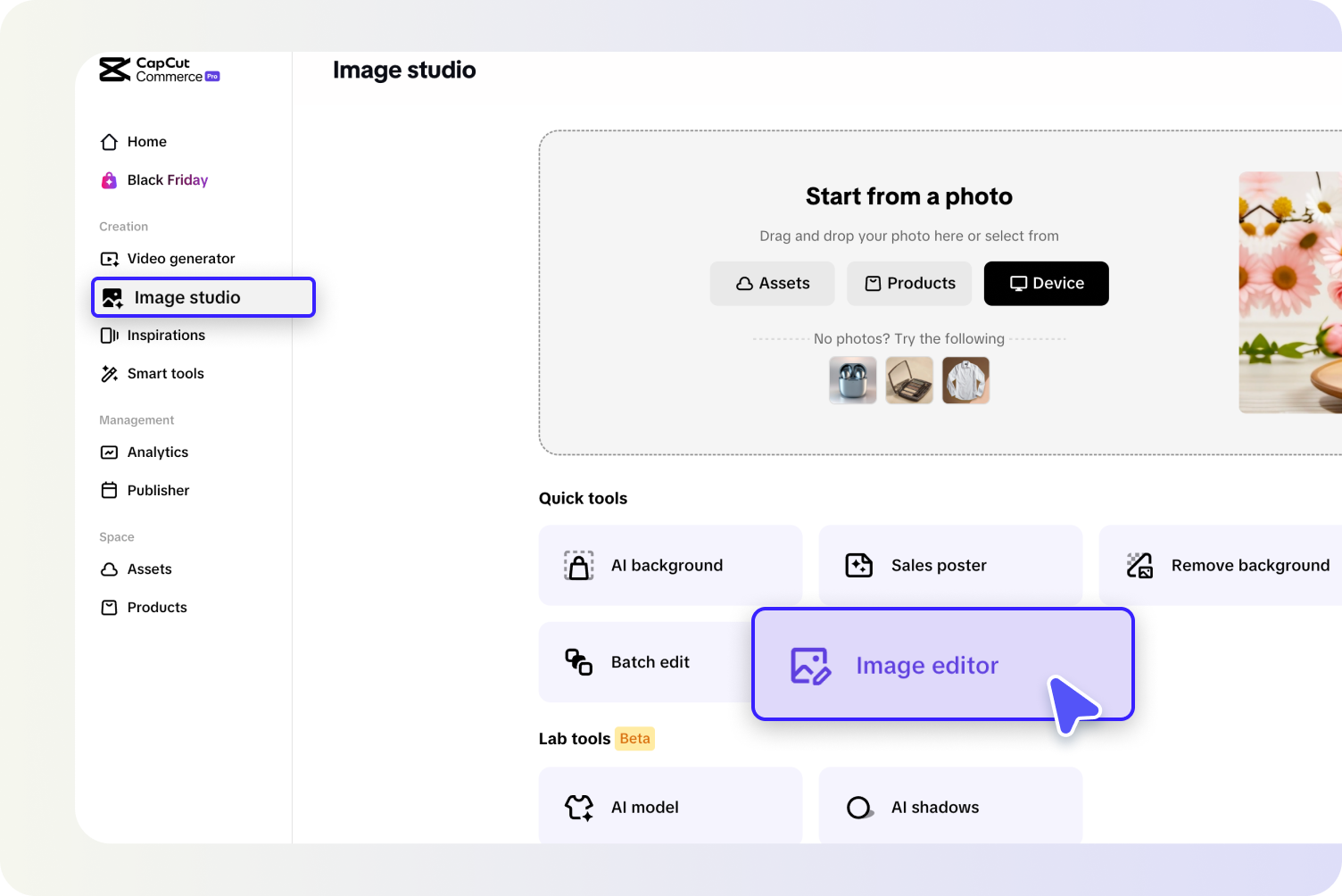Choose Device to upload a photo
This screenshot has height=896, width=1342.
[1046, 283]
